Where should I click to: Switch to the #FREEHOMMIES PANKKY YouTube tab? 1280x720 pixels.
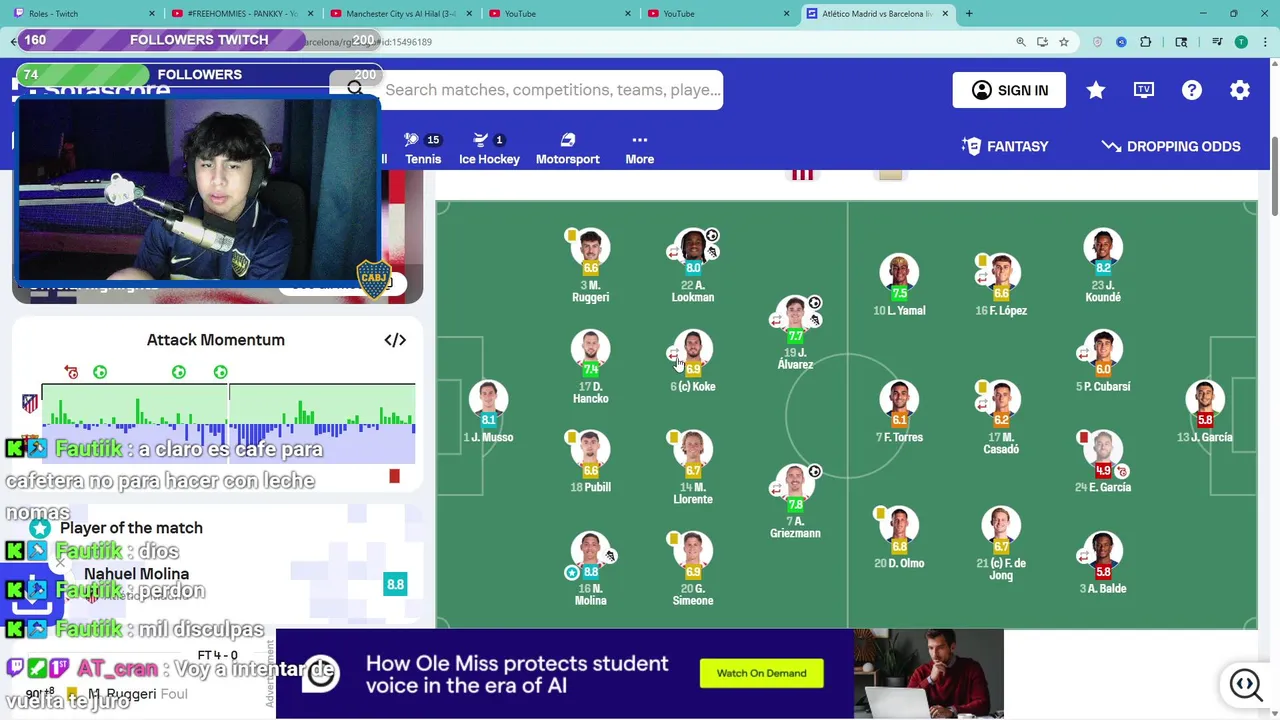(x=243, y=13)
